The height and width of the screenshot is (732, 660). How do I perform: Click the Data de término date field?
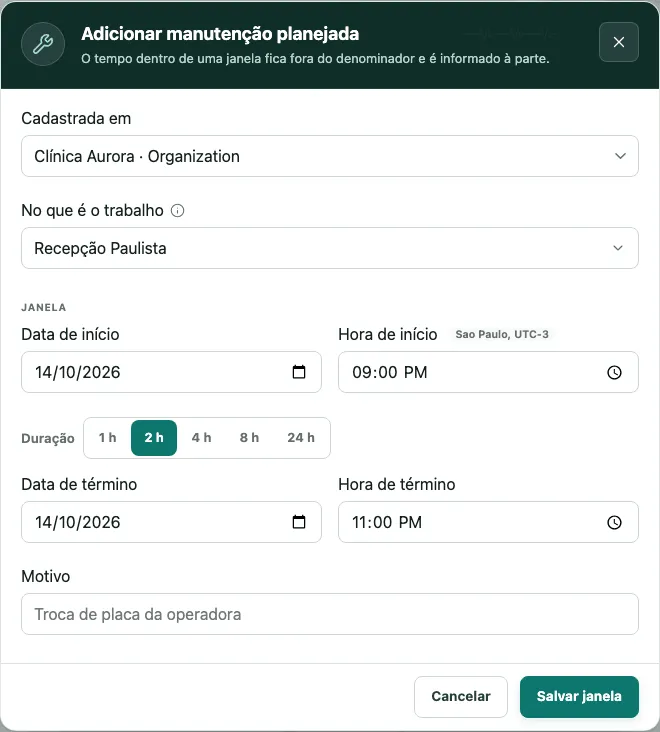tap(171, 522)
